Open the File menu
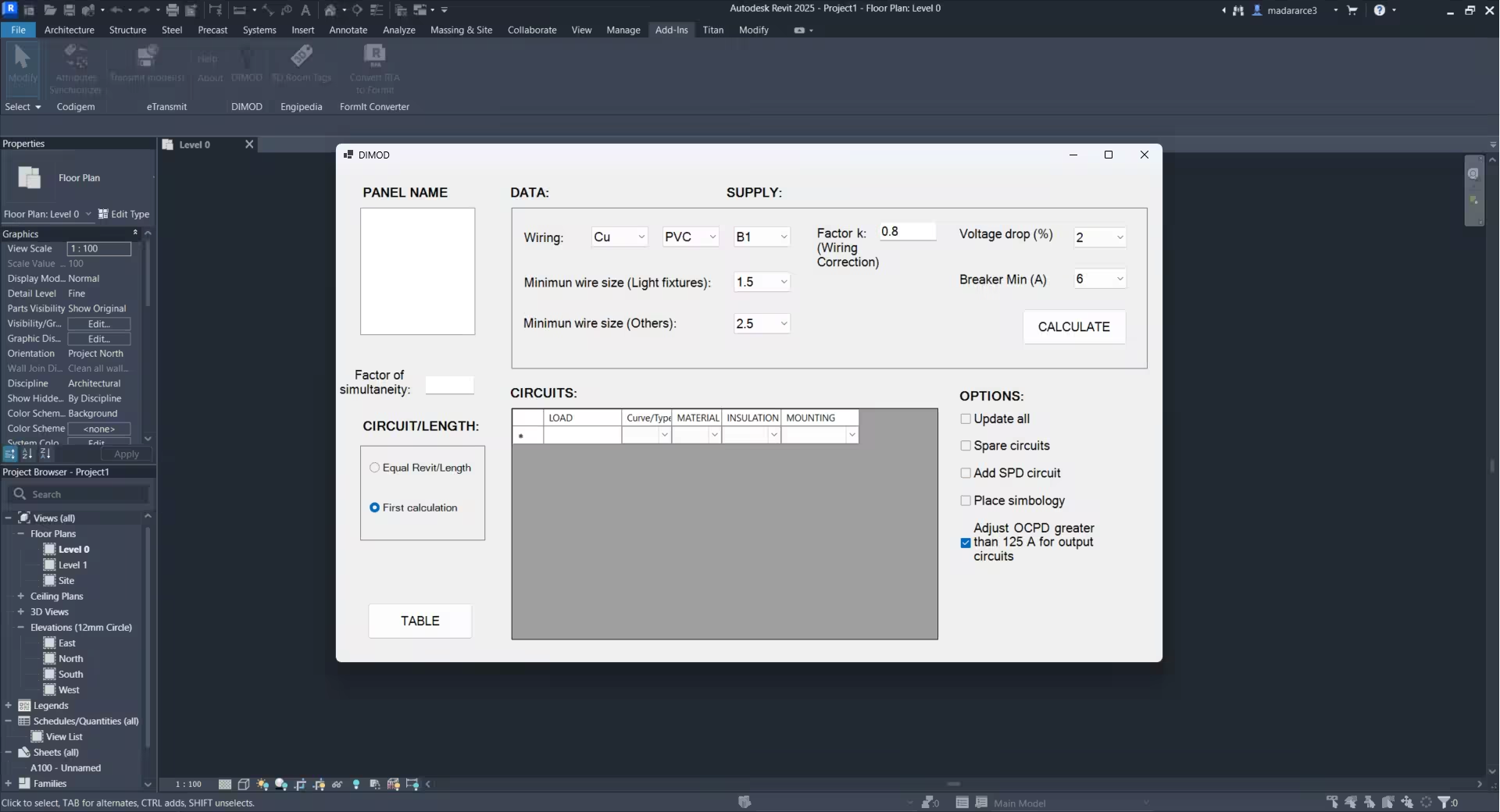 pyautogui.click(x=18, y=30)
